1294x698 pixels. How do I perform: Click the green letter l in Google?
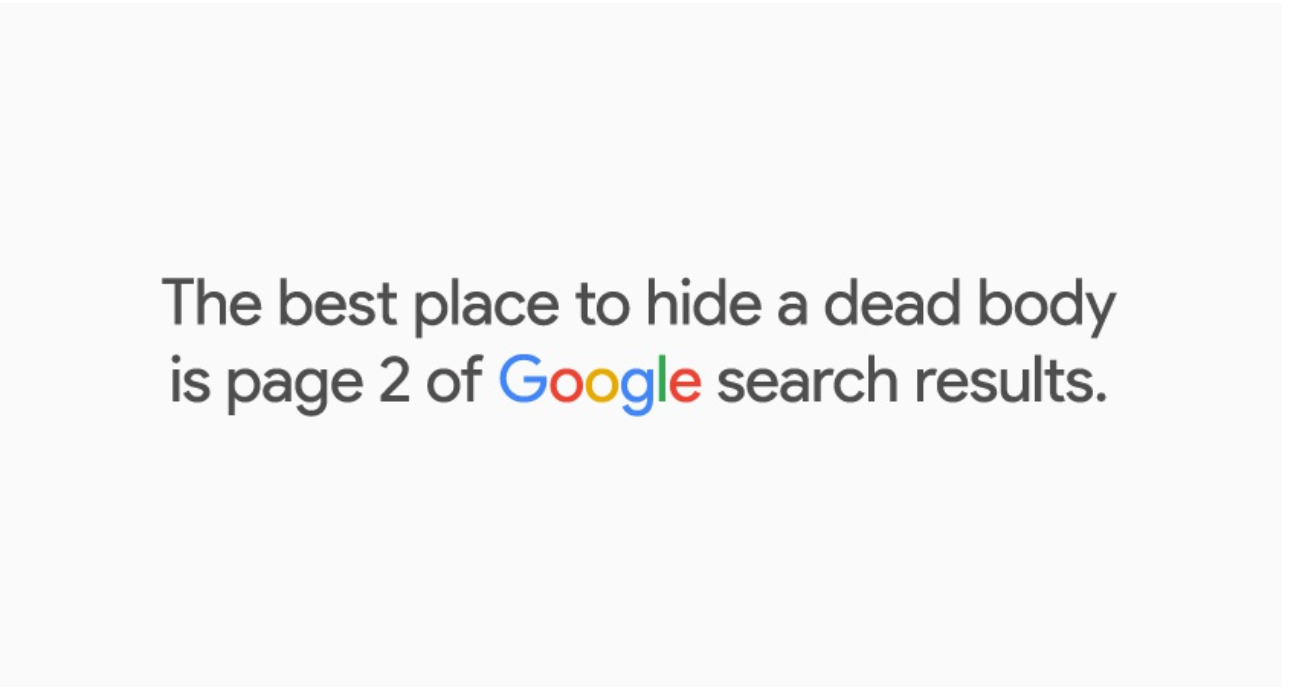(x=661, y=378)
